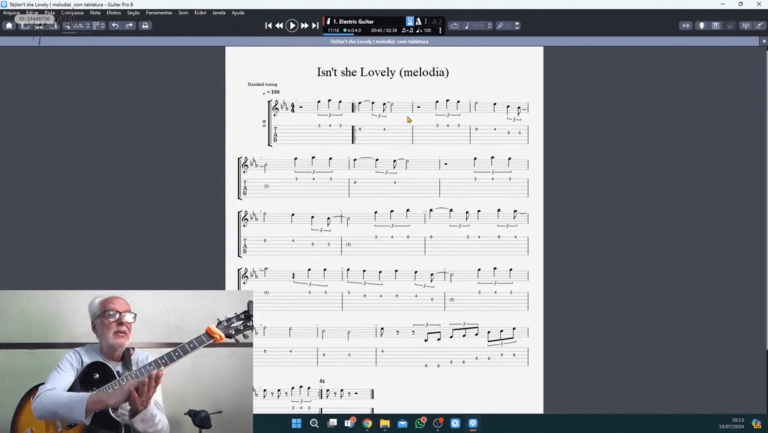The height and width of the screenshot is (433, 768).
Task: Show the drums instrument view
Action: point(730,25)
